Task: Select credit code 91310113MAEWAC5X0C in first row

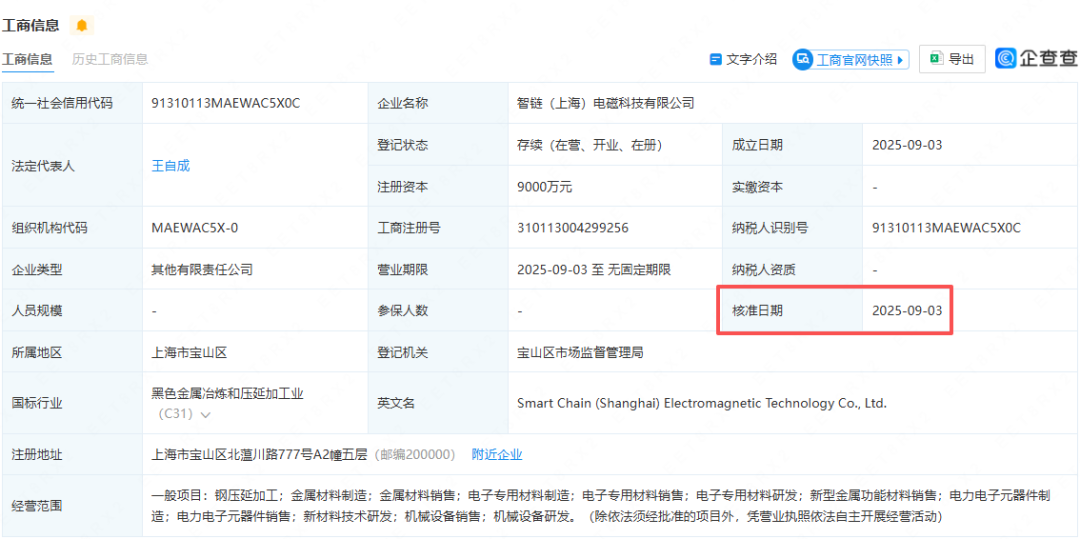Action: click(226, 103)
